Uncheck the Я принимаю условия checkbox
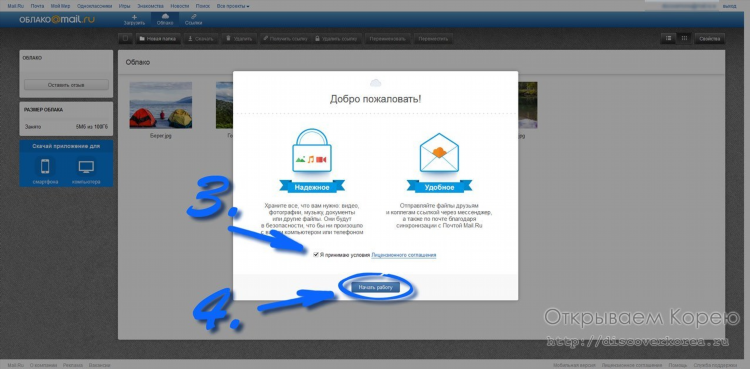The height and width of the screenshot is (369, 750). pyautogui.click(x=316, y=255)
